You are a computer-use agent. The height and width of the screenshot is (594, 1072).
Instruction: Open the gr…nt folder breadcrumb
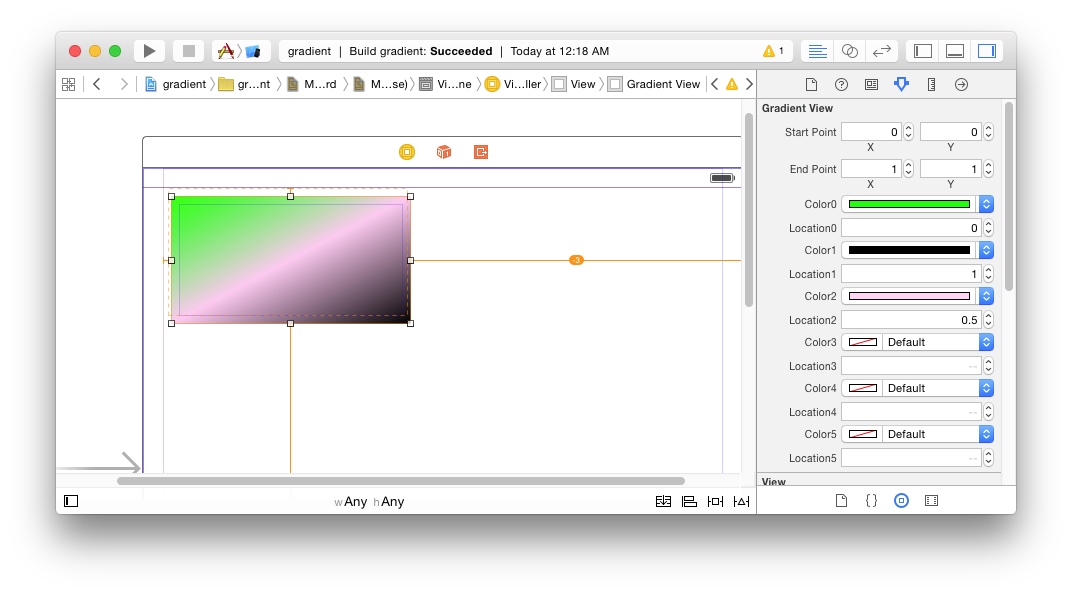244,84
